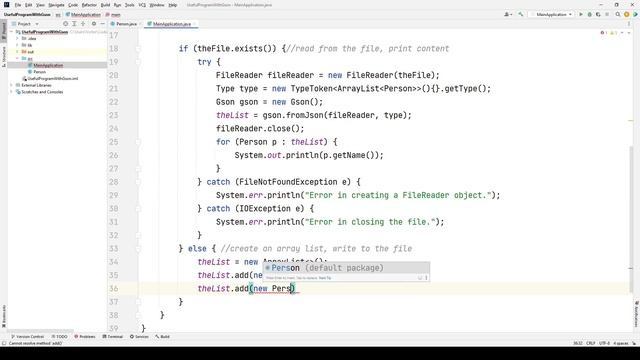Click the MainApplication breadcrumb in navigation bar
This screenshot has height=360, width=640.
point(83,15)
